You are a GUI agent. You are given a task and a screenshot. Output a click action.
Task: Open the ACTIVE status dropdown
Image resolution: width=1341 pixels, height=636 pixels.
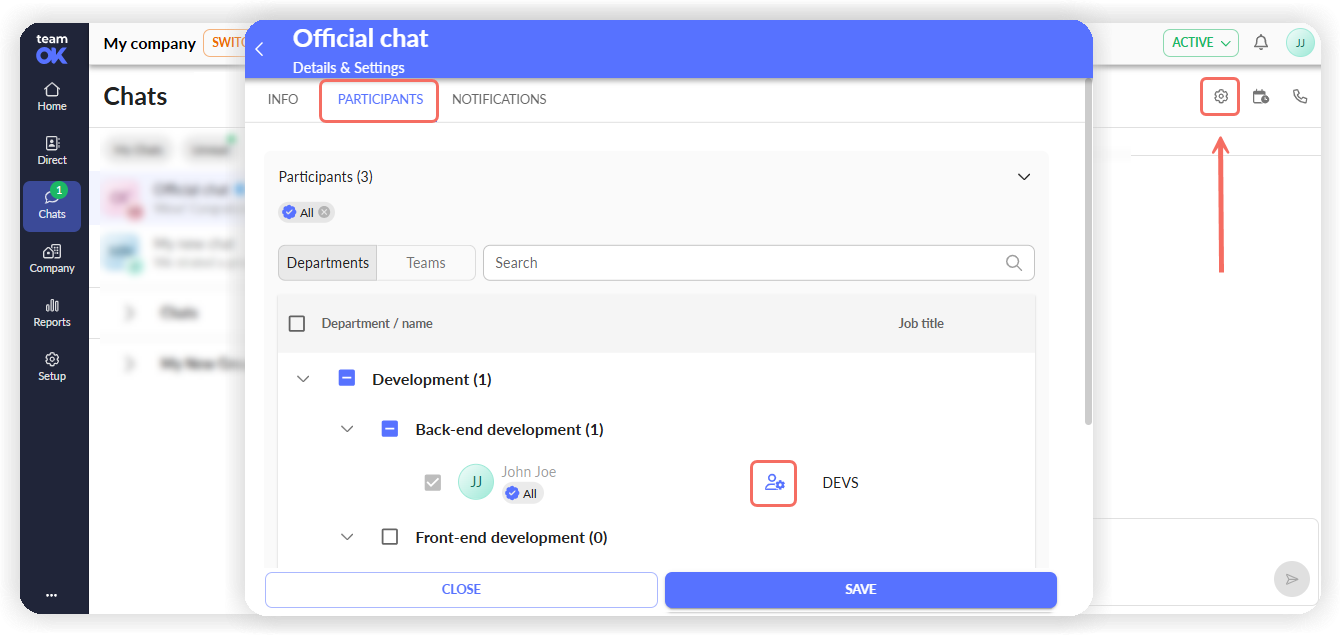tap(1201, 42)
